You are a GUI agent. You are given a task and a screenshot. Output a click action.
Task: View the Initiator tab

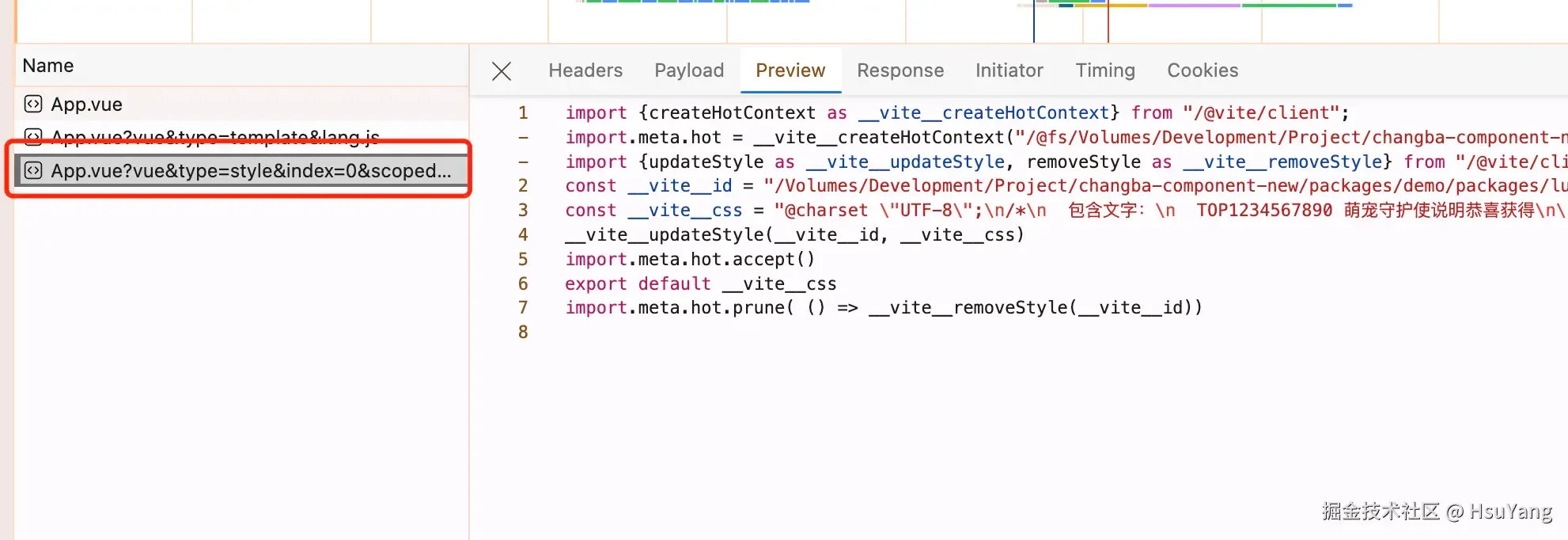pyautogui.click(x=1009, y=70)
